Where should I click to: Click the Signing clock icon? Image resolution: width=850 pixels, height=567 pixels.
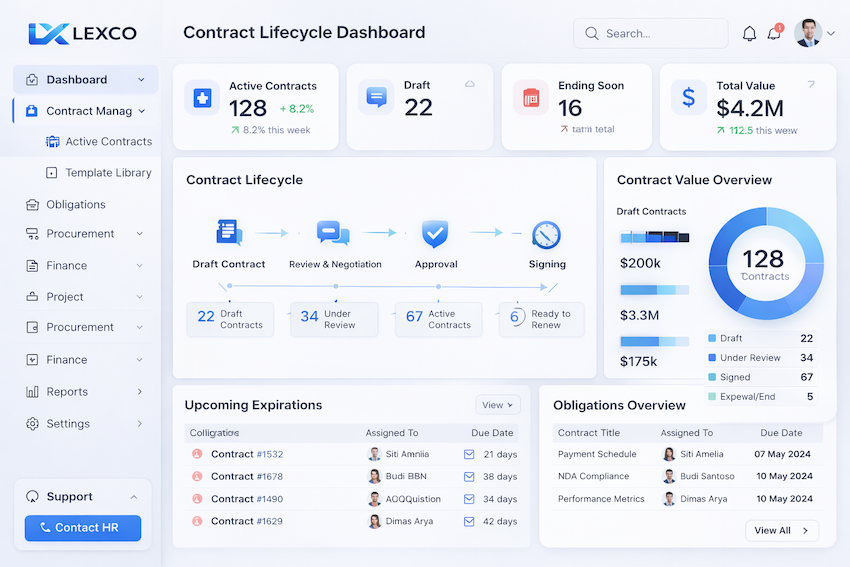click(546, 235)
